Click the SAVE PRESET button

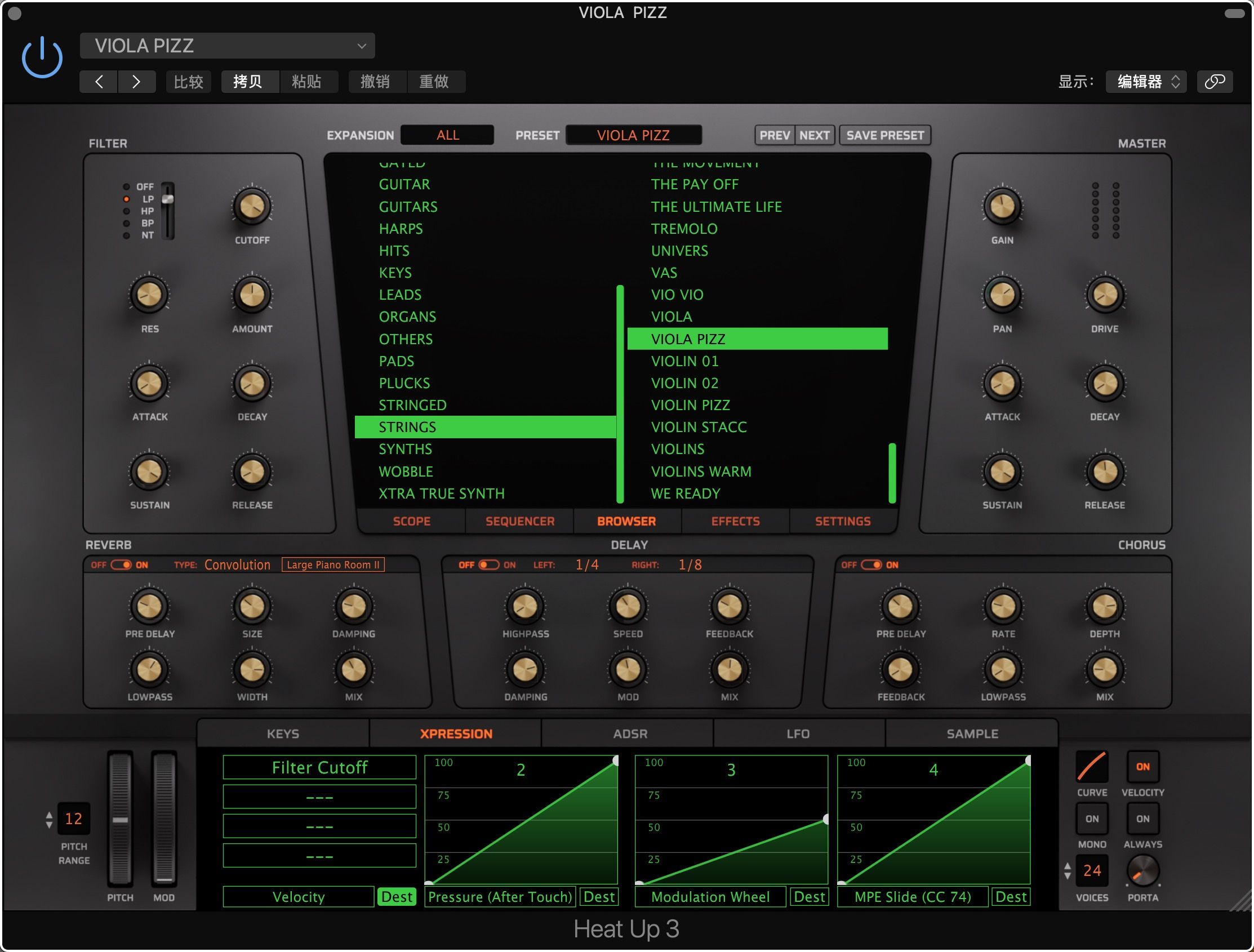point(885,136)
